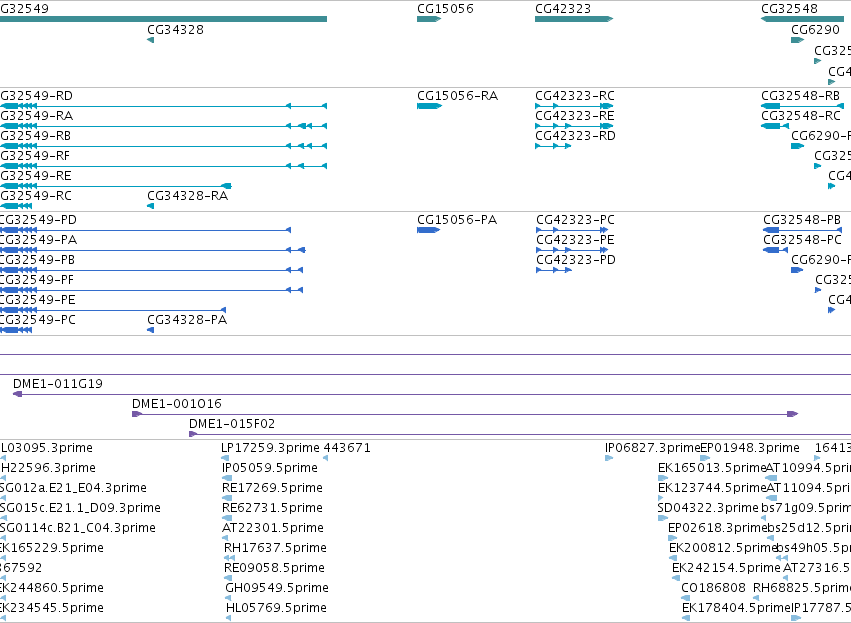The height and width of the screenshot is (623, 851).
Task: Open EST EK165013.5prime
Action: click(712, 468)
